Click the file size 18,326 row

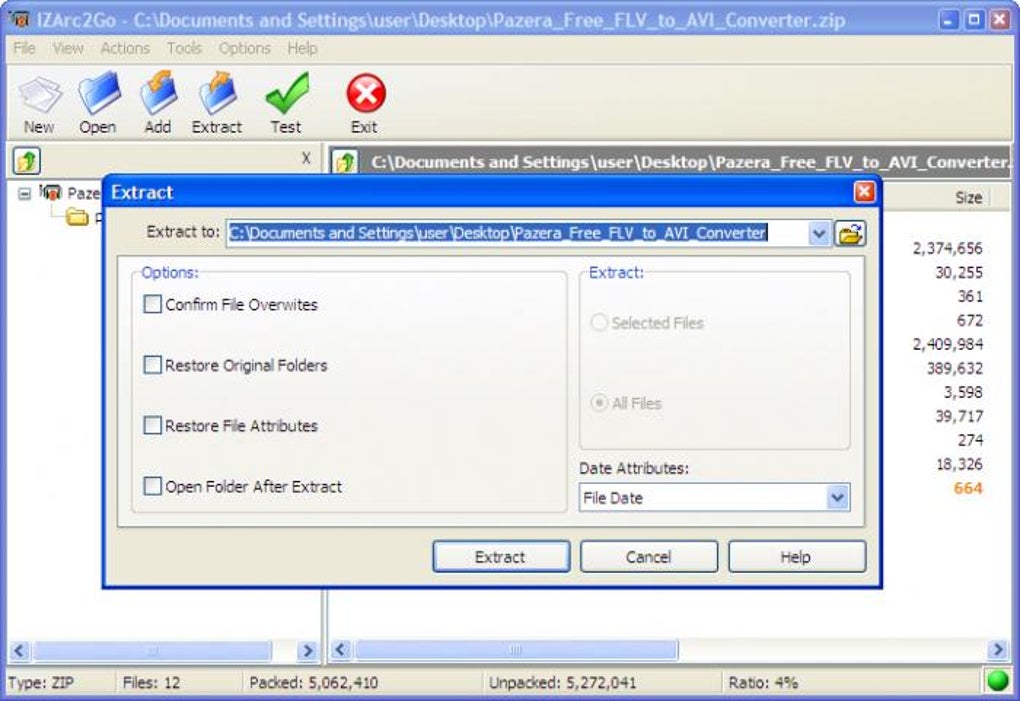(959, 464)
